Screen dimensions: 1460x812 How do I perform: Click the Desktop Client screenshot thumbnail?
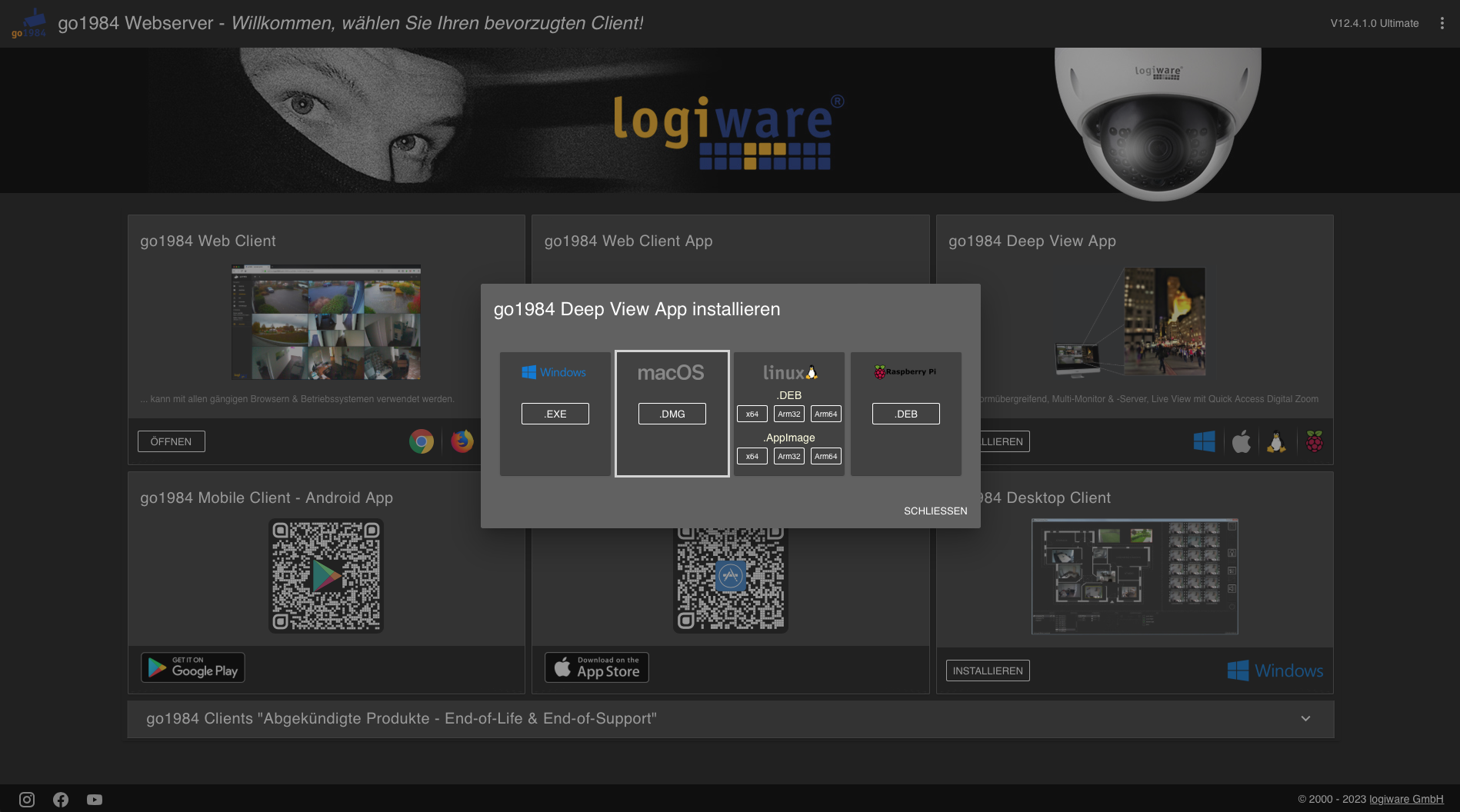coord(1134,576)
